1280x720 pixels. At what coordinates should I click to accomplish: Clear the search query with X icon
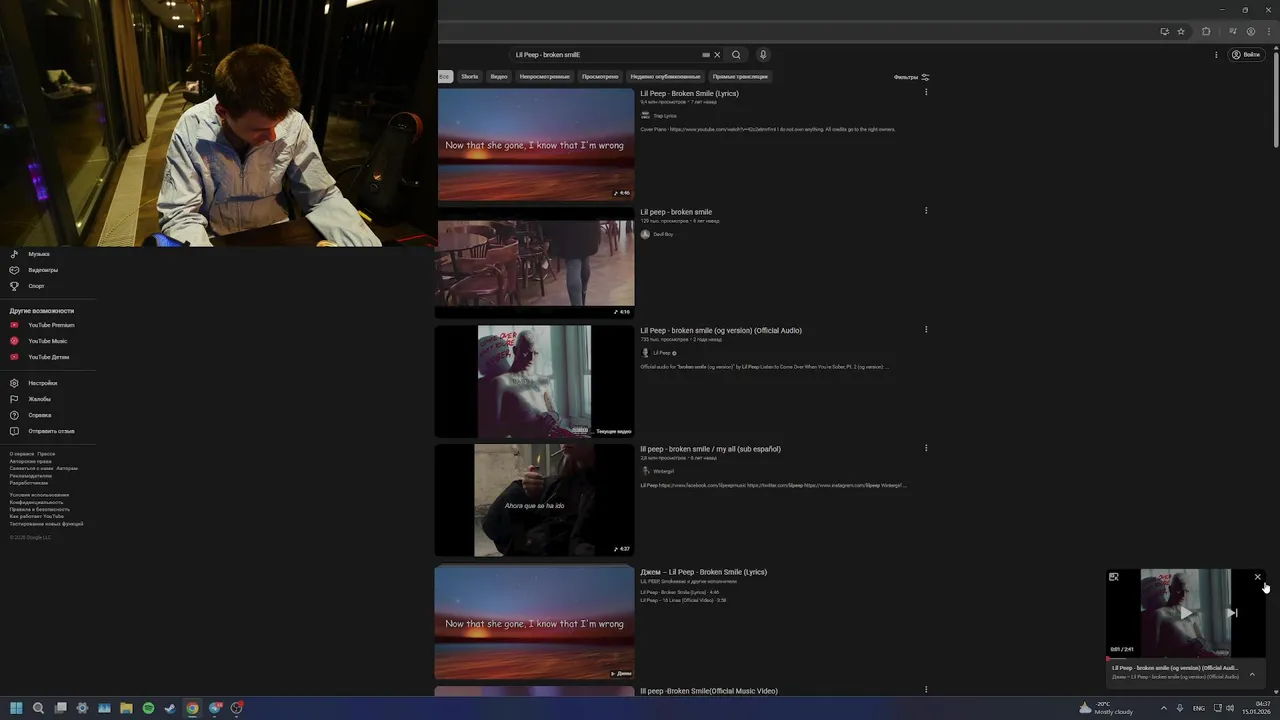tap(717, 55)
